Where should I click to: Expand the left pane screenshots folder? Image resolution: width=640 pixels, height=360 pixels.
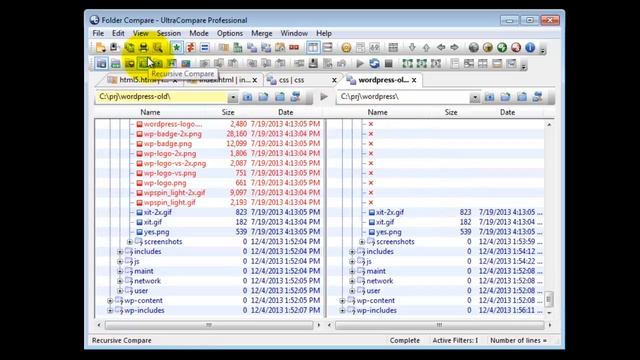pyautogui.click(x=130, y=242)
